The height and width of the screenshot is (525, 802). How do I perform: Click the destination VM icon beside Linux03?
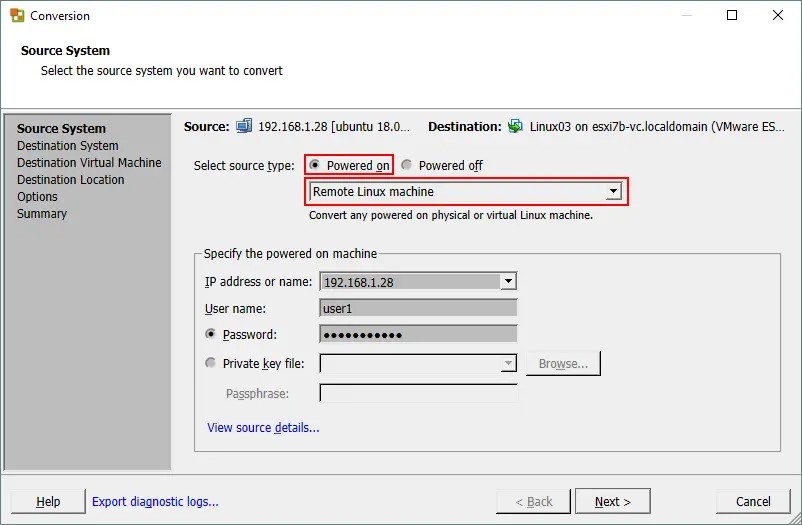(515, 126)
